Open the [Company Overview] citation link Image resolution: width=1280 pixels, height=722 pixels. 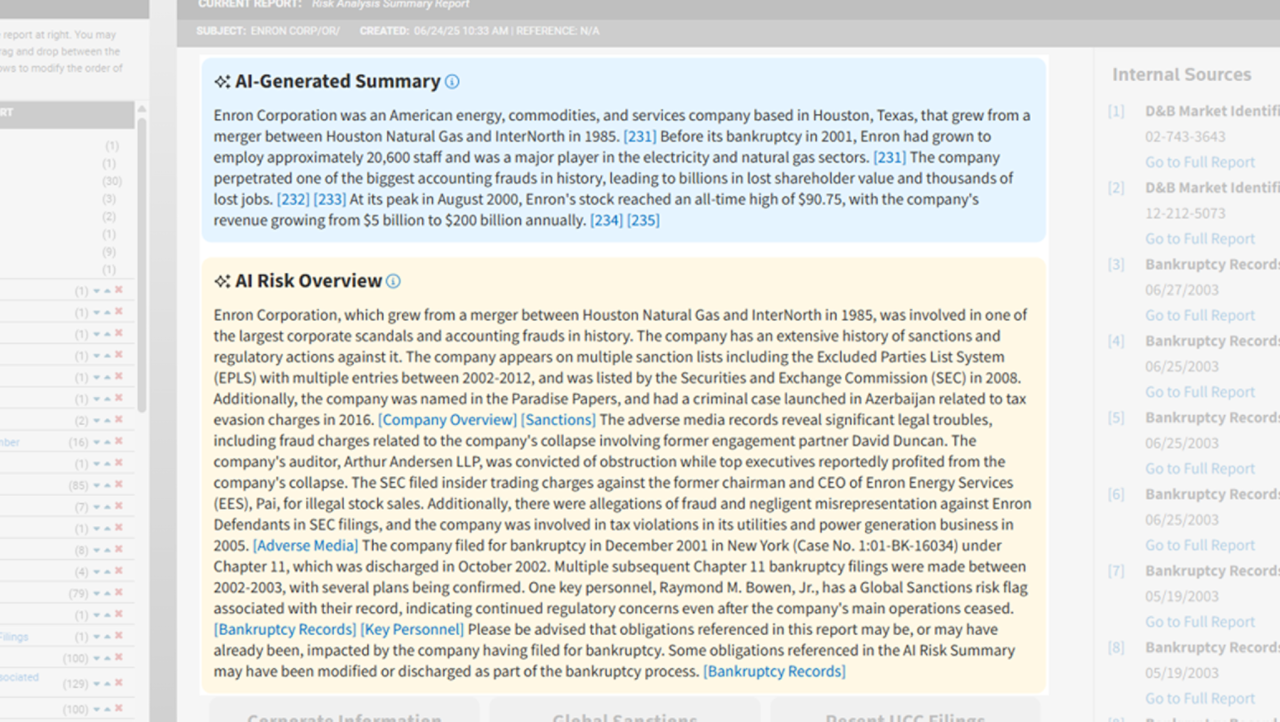(x=447, y=420)
